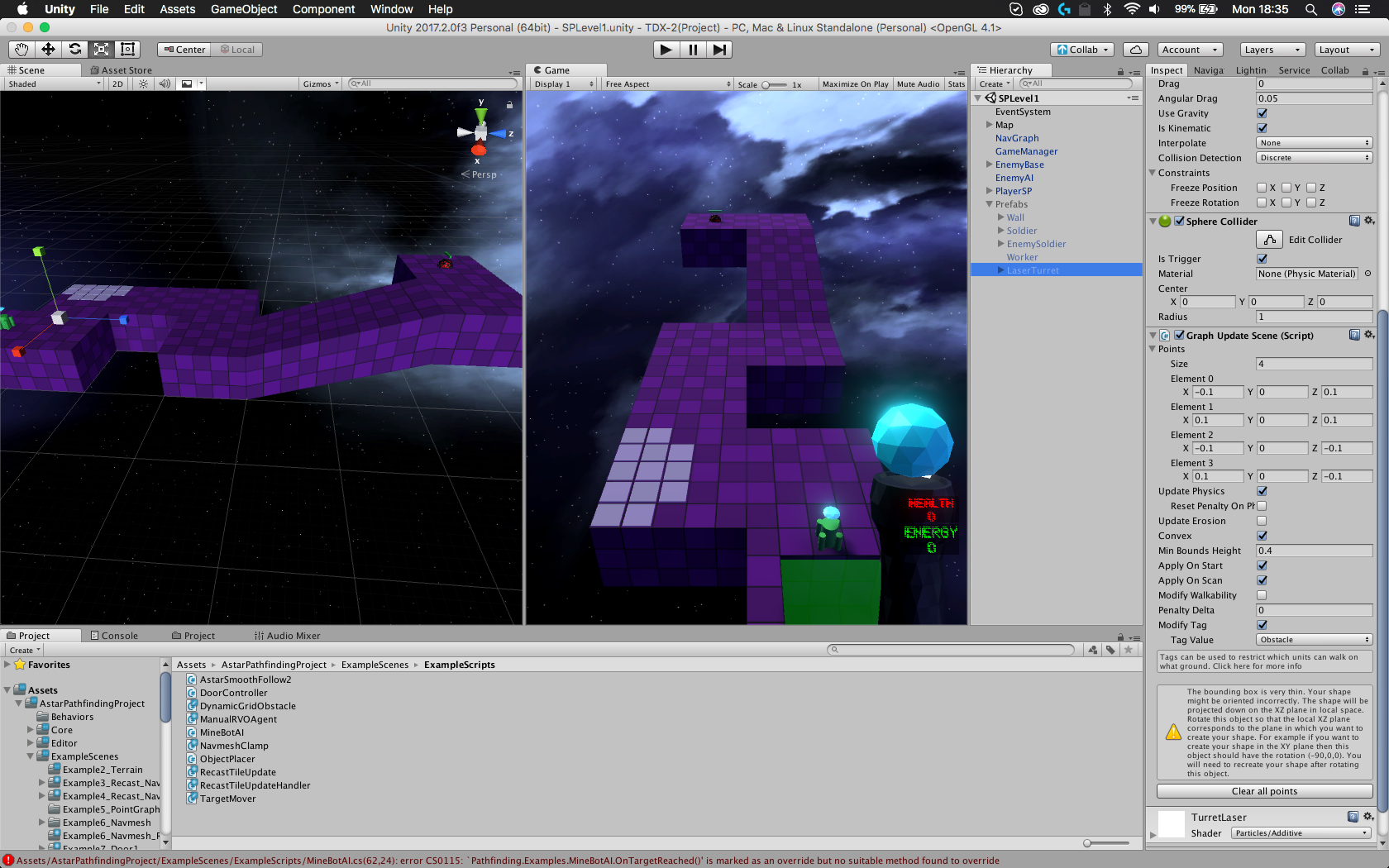
Task: Open the GameObject menu
Action: [x=244, y=9]
